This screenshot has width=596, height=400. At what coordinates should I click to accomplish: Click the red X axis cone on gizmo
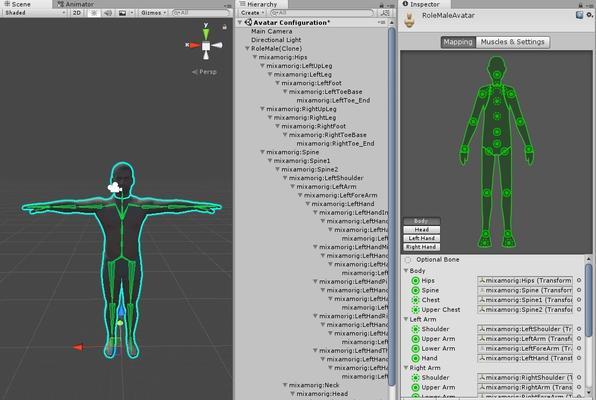[194, 45]
